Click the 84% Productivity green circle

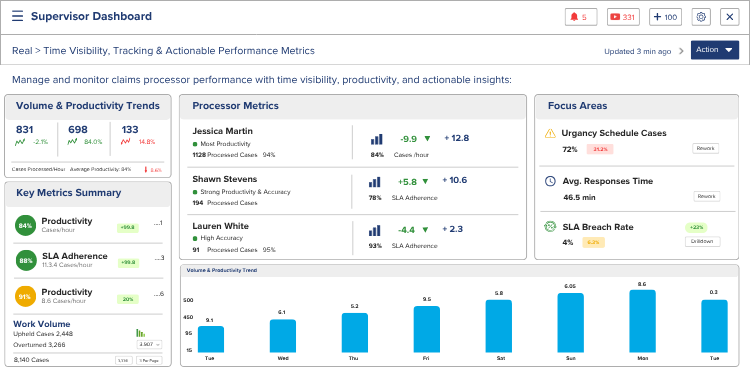25,226
